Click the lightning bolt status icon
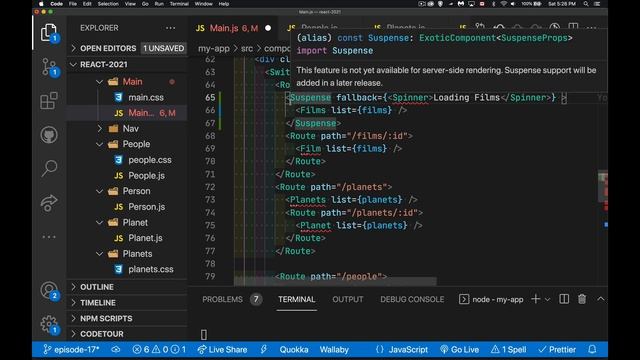640x360 pixels. [x=264, y=350]
